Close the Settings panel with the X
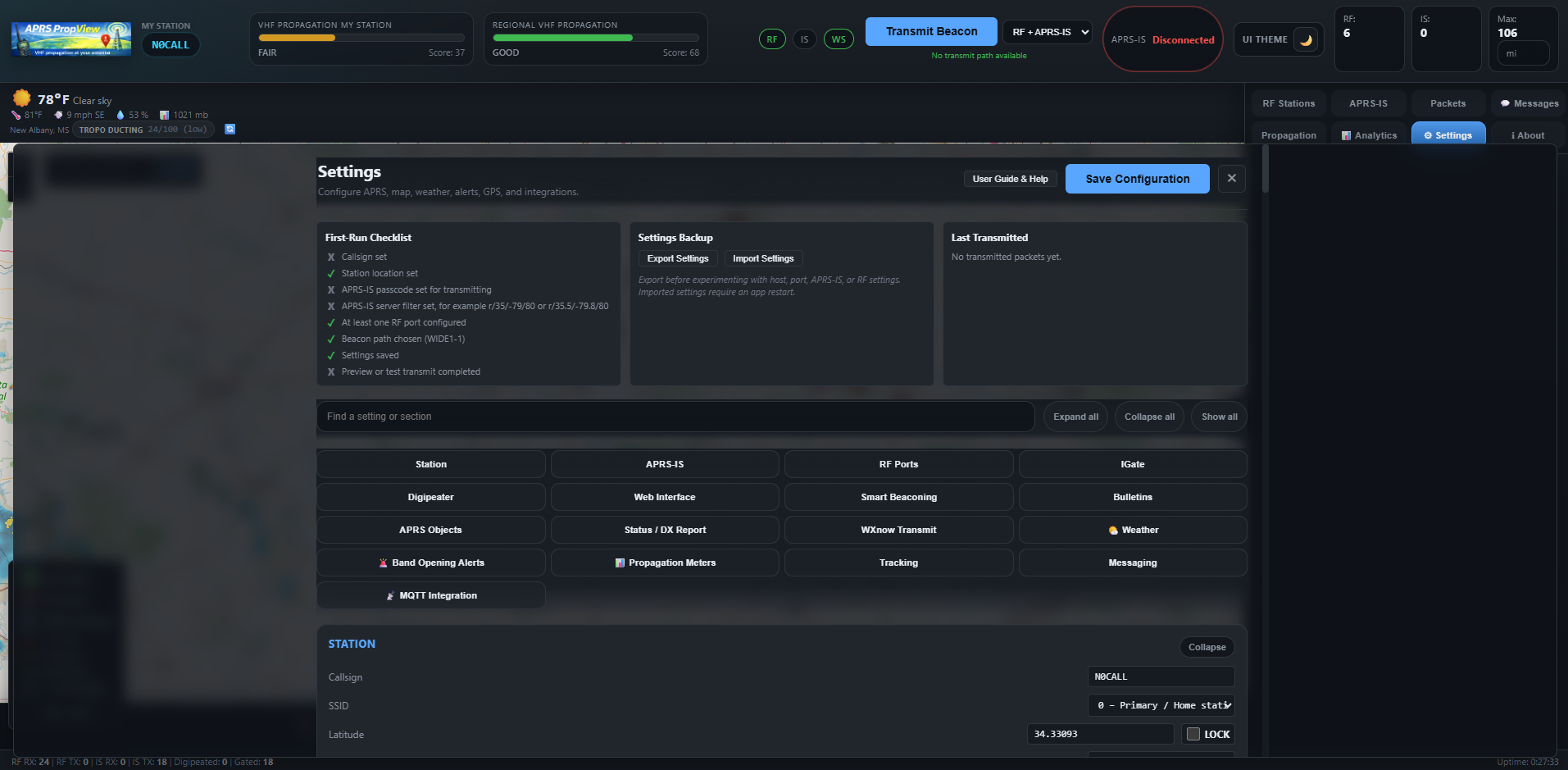The height and width of the screenshot is (770, 1568). (x=1232, y=178)
